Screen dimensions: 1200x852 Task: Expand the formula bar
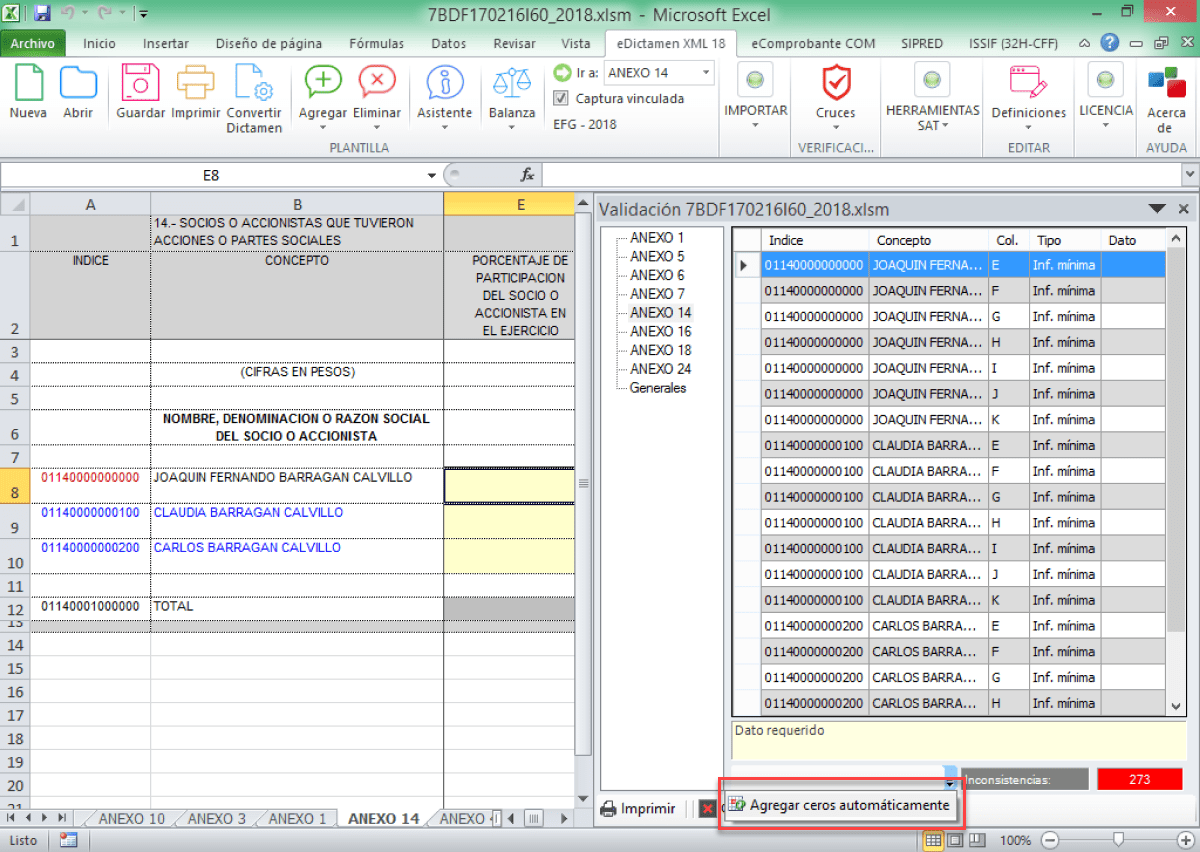click(x=1189, y=175)
